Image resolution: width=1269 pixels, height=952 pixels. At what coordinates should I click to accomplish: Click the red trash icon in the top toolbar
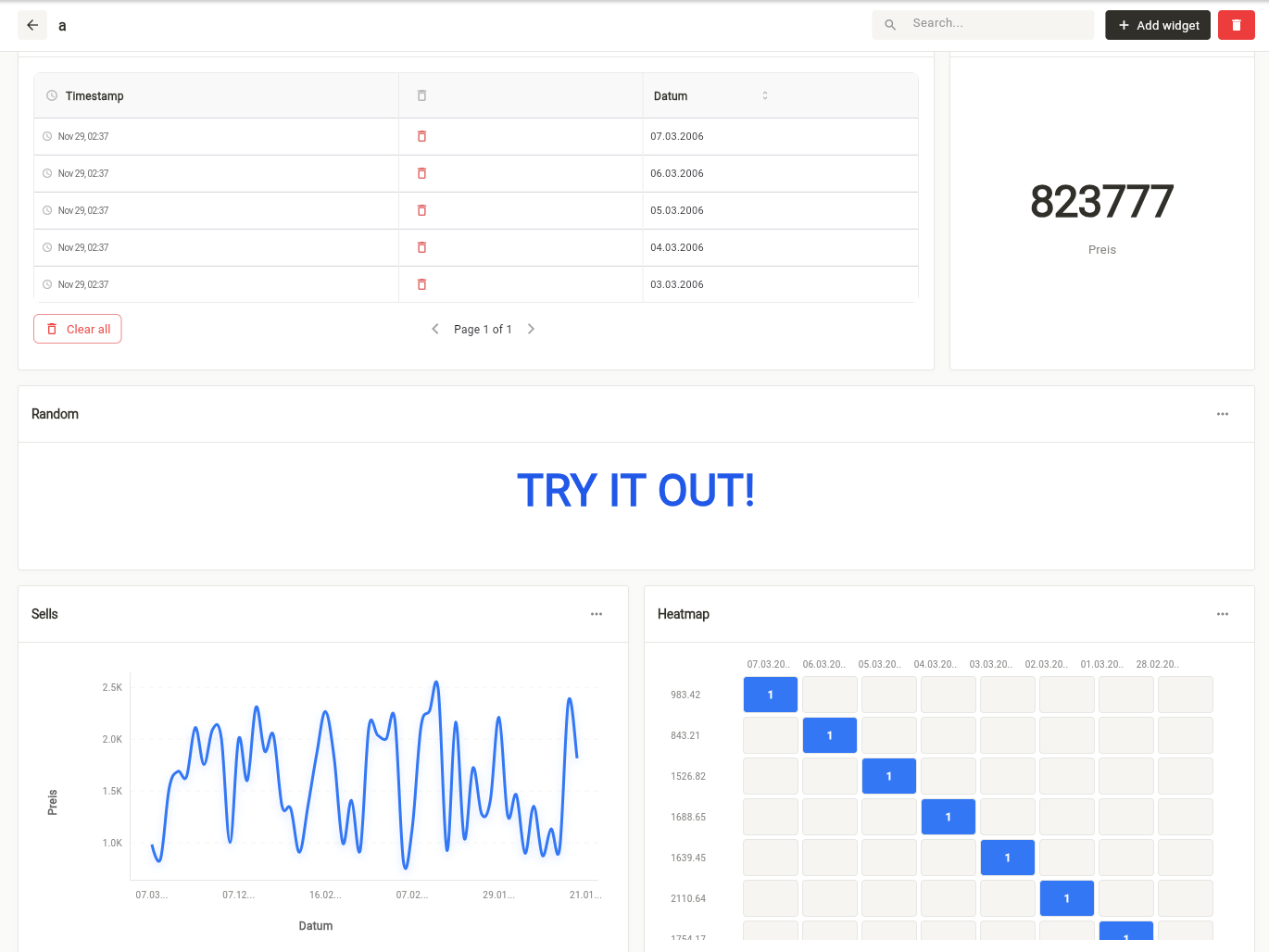pyautogui.click(x=1237, y=25)
